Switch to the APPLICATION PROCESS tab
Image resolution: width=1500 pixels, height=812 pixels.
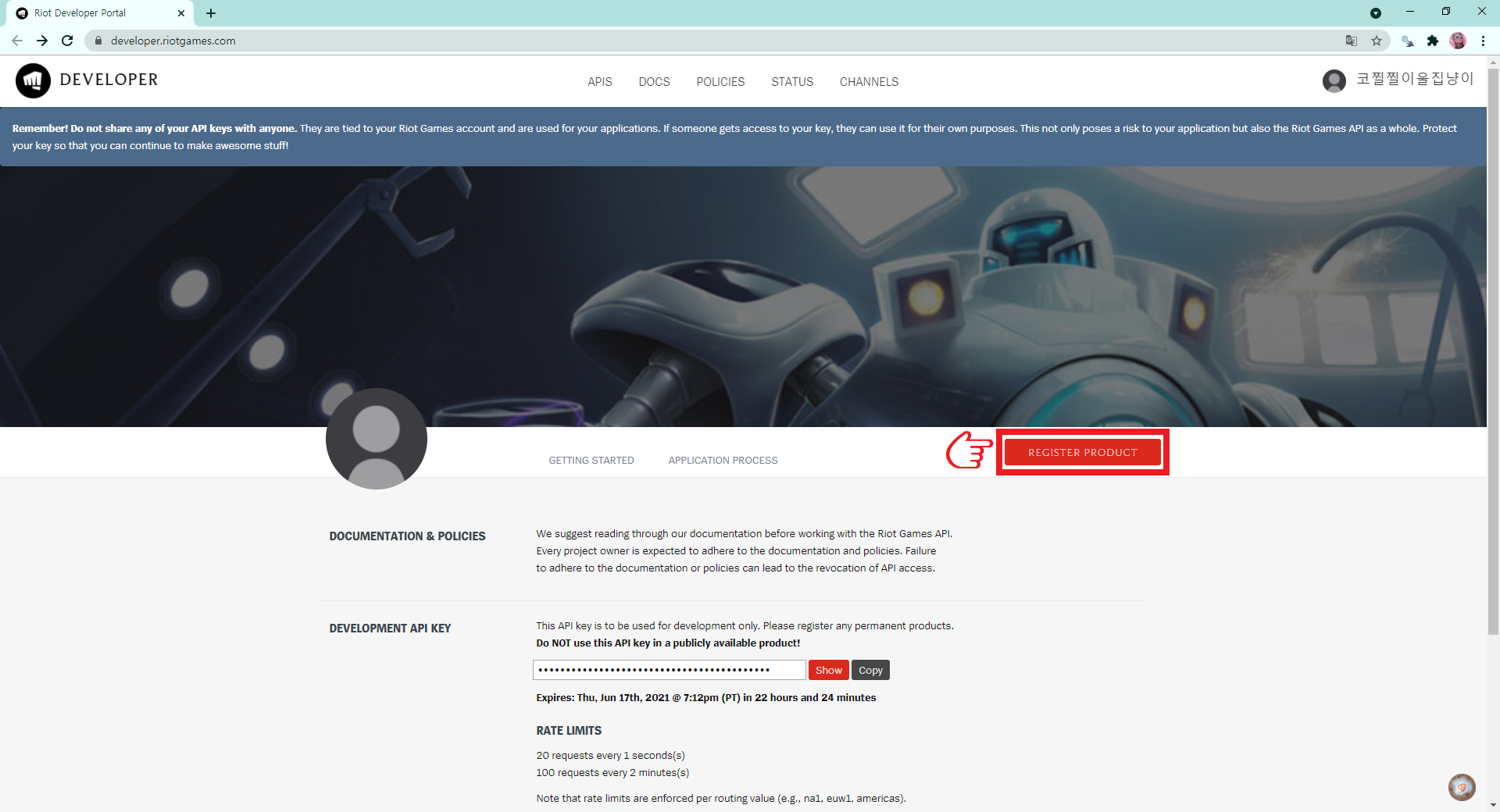(723, 461)
